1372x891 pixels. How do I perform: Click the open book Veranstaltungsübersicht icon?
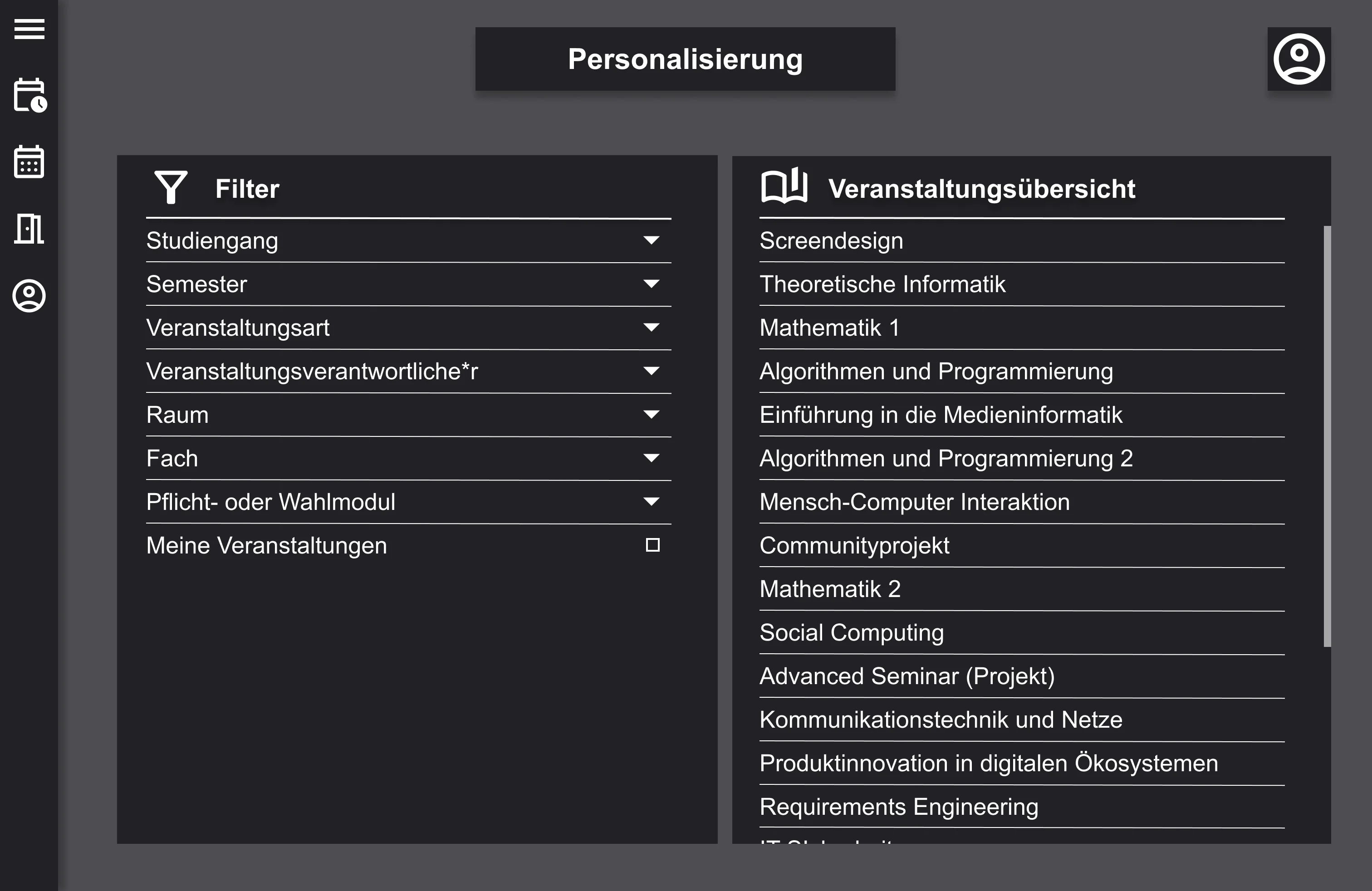point(784,186)
